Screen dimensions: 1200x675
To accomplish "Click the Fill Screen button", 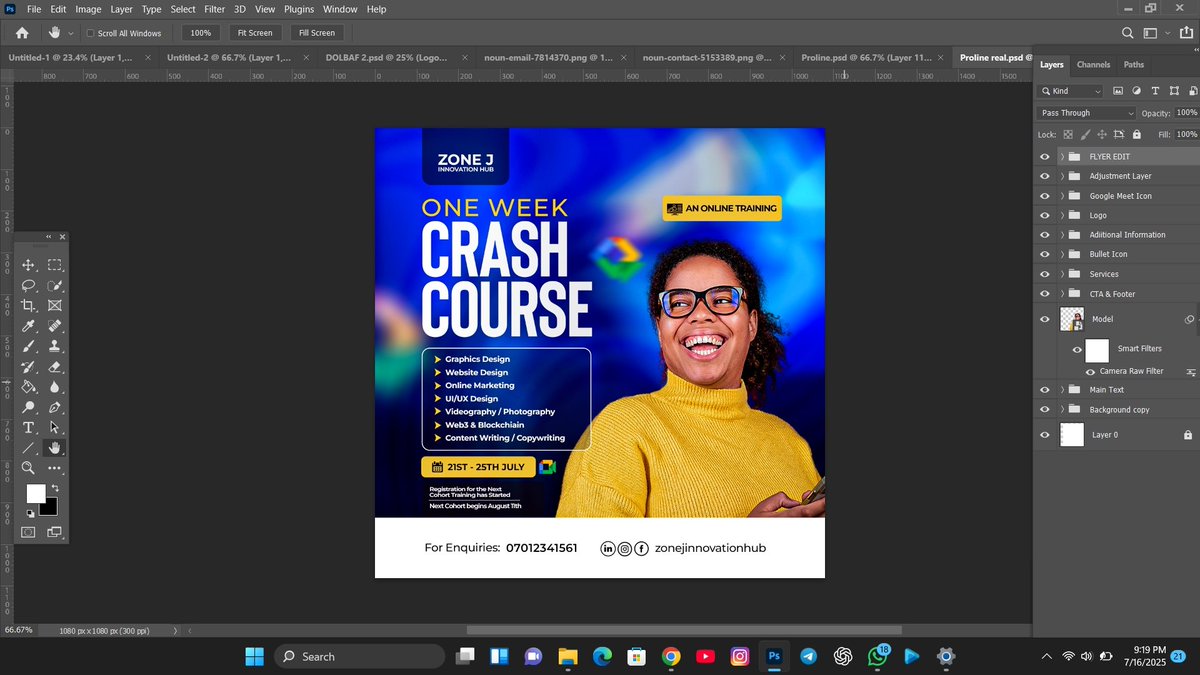I will coord(316,33).
